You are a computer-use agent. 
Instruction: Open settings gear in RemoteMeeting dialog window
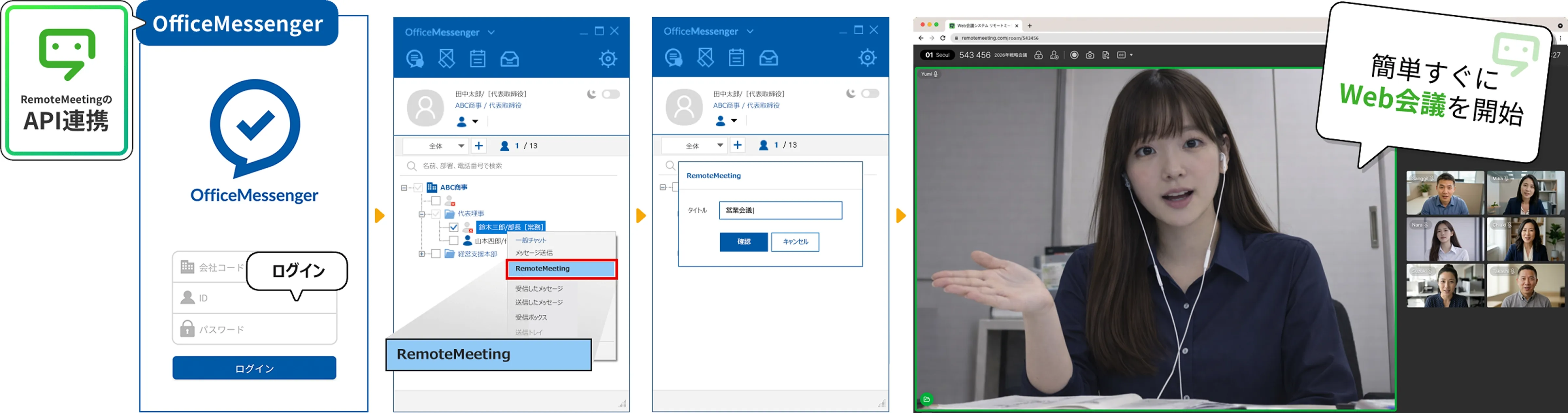pos(867,58)
